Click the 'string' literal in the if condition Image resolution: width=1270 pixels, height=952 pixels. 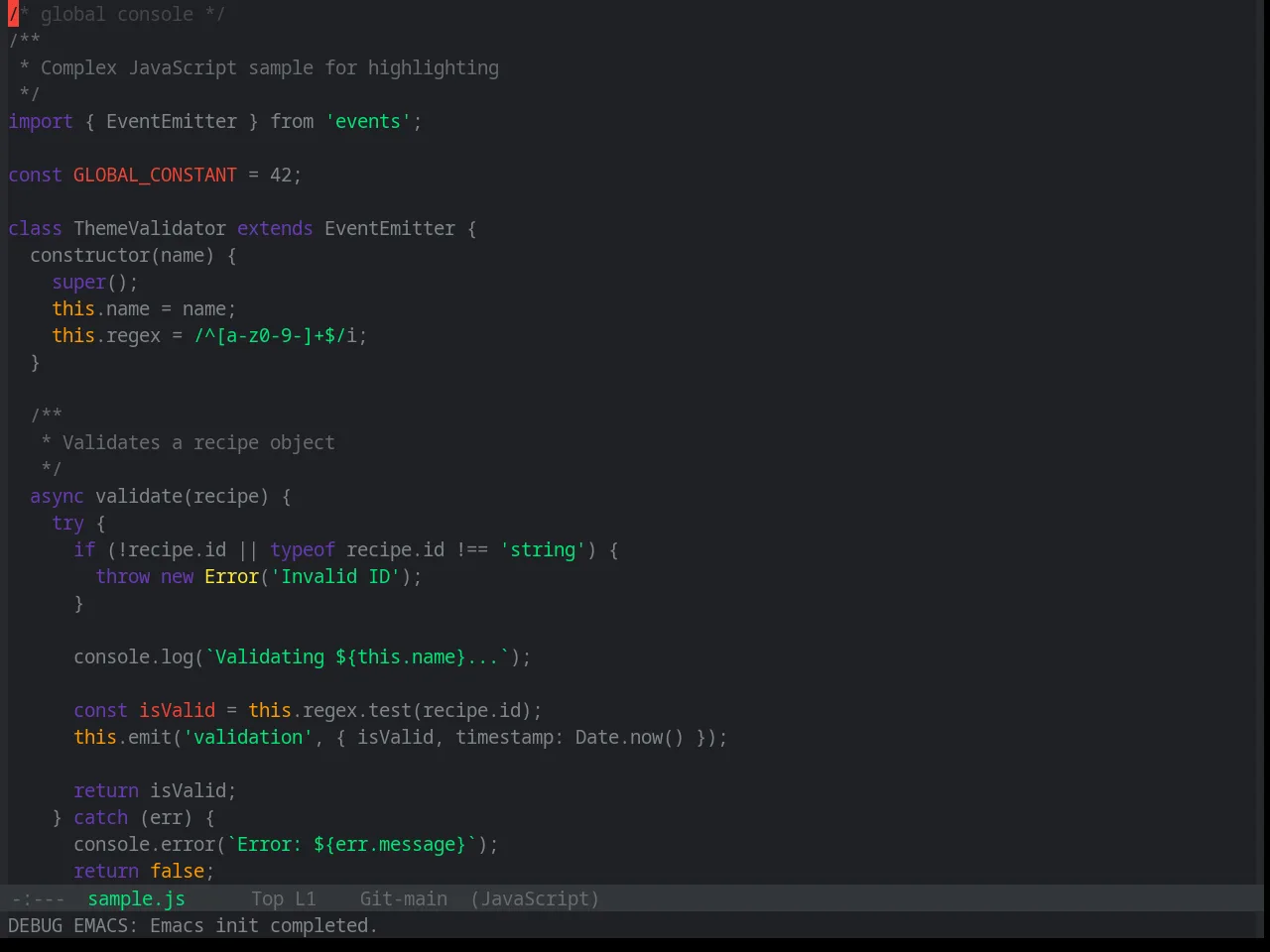(x=543, y=549)
